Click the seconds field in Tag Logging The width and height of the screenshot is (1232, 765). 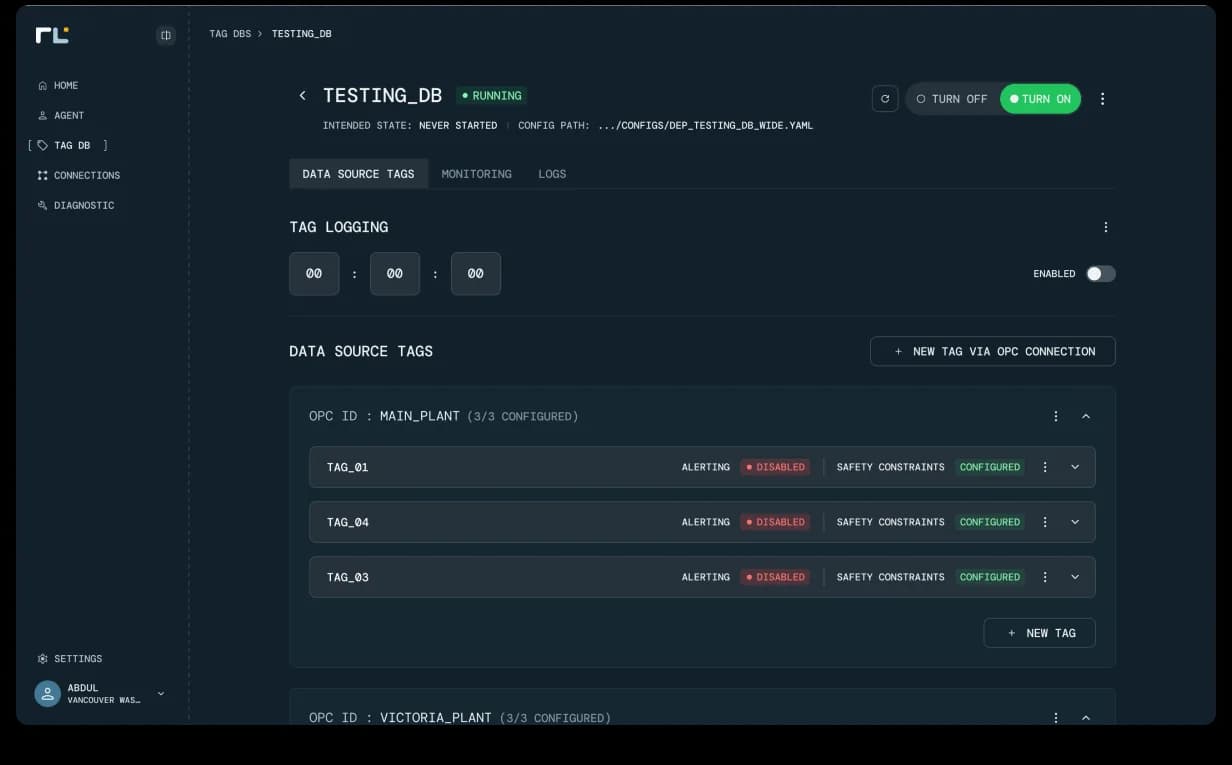coord(476,274)
